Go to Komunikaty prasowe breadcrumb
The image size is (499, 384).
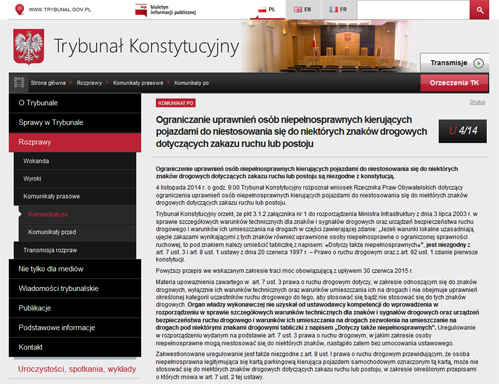click(x=138, y=83)
